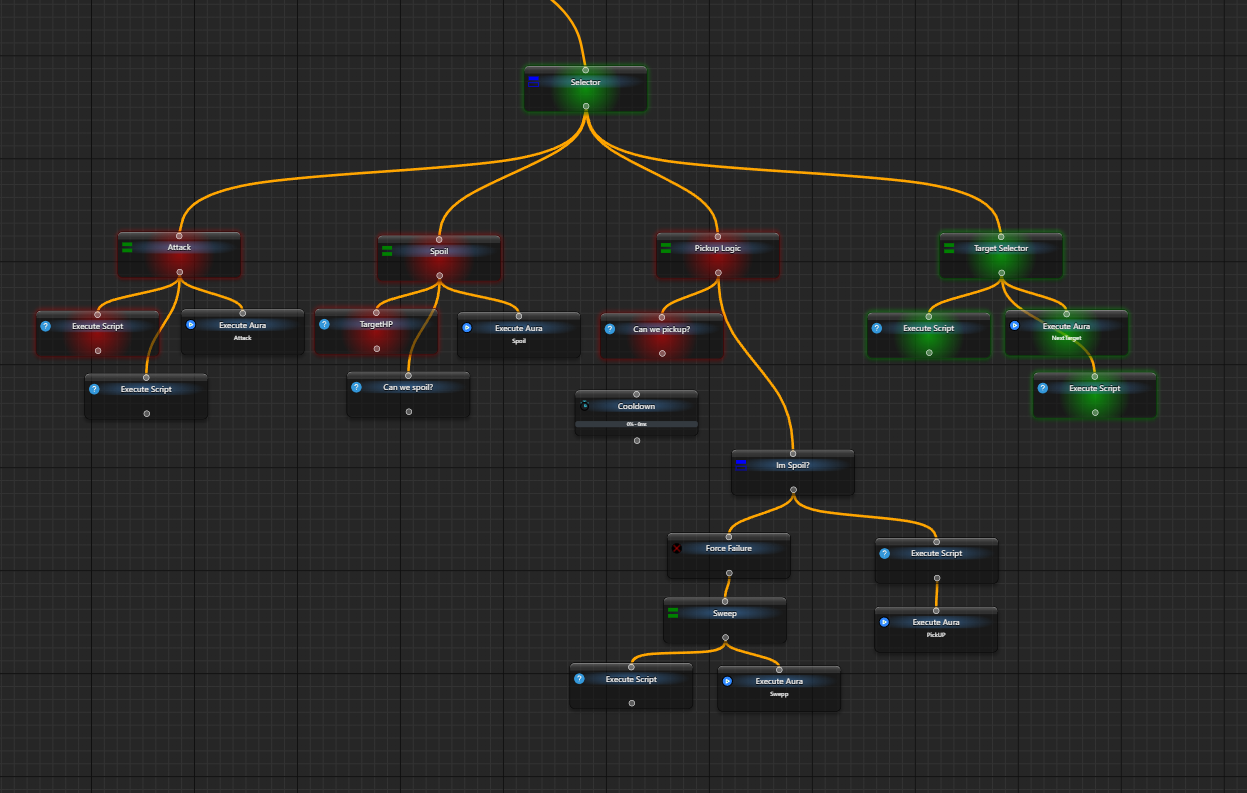Image resolution: width=1247 pixels, height=793 pixels.
Task: Select the Spoil sequence node
Action: tap(439, 258)
